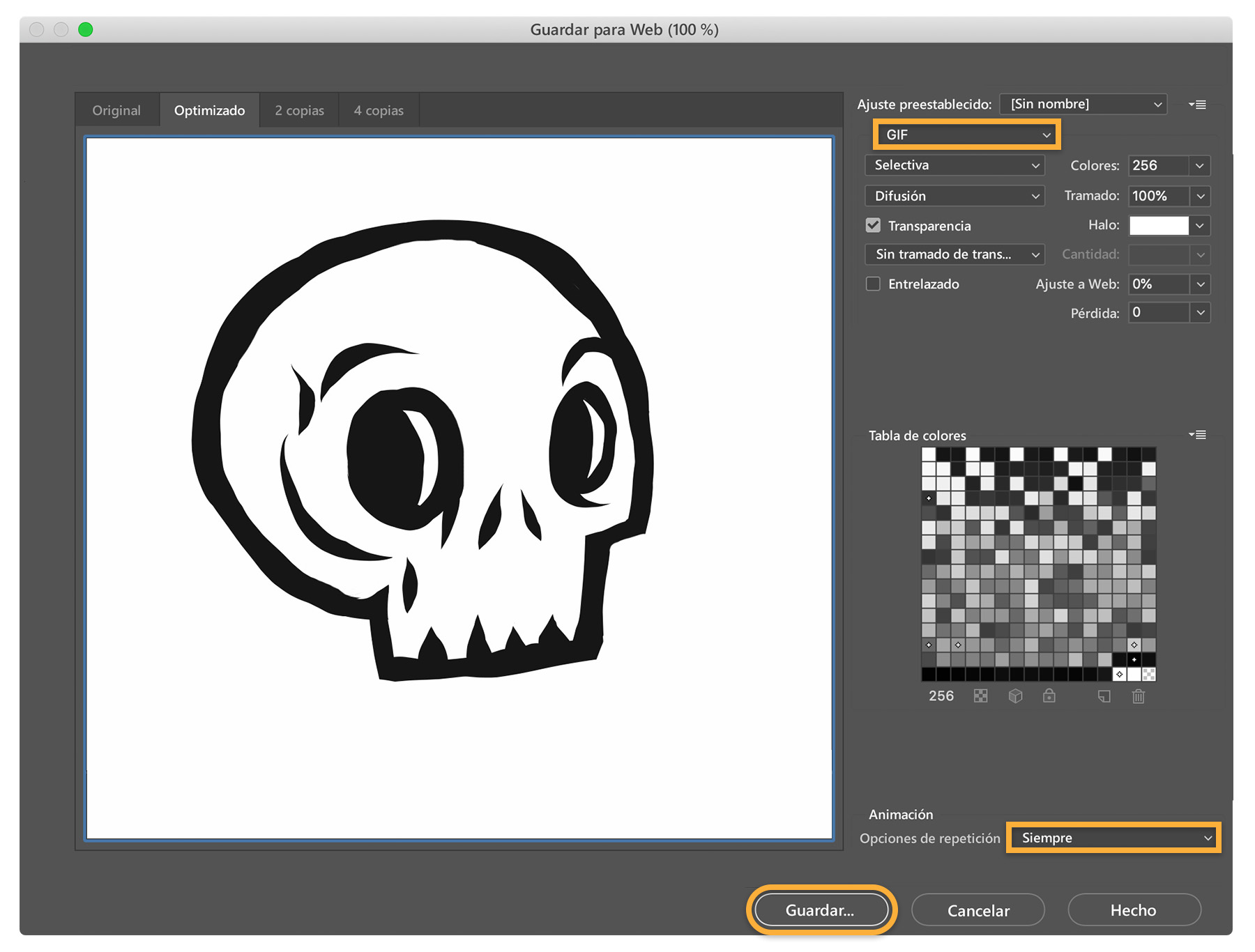This screenshot has height=952, width=1255.
Task: Click the Guardar... button
Action: (821, 910)
